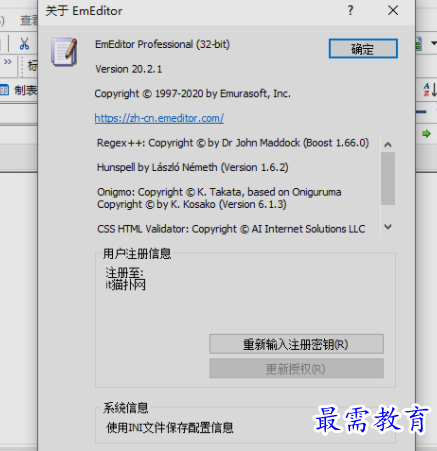Image resolution: width=437 pixels, height=451 pixels.
Task: Click the sort A-Z icon in EmEditor toolbar
Action: pyautogui.click(x=430, y=90)
